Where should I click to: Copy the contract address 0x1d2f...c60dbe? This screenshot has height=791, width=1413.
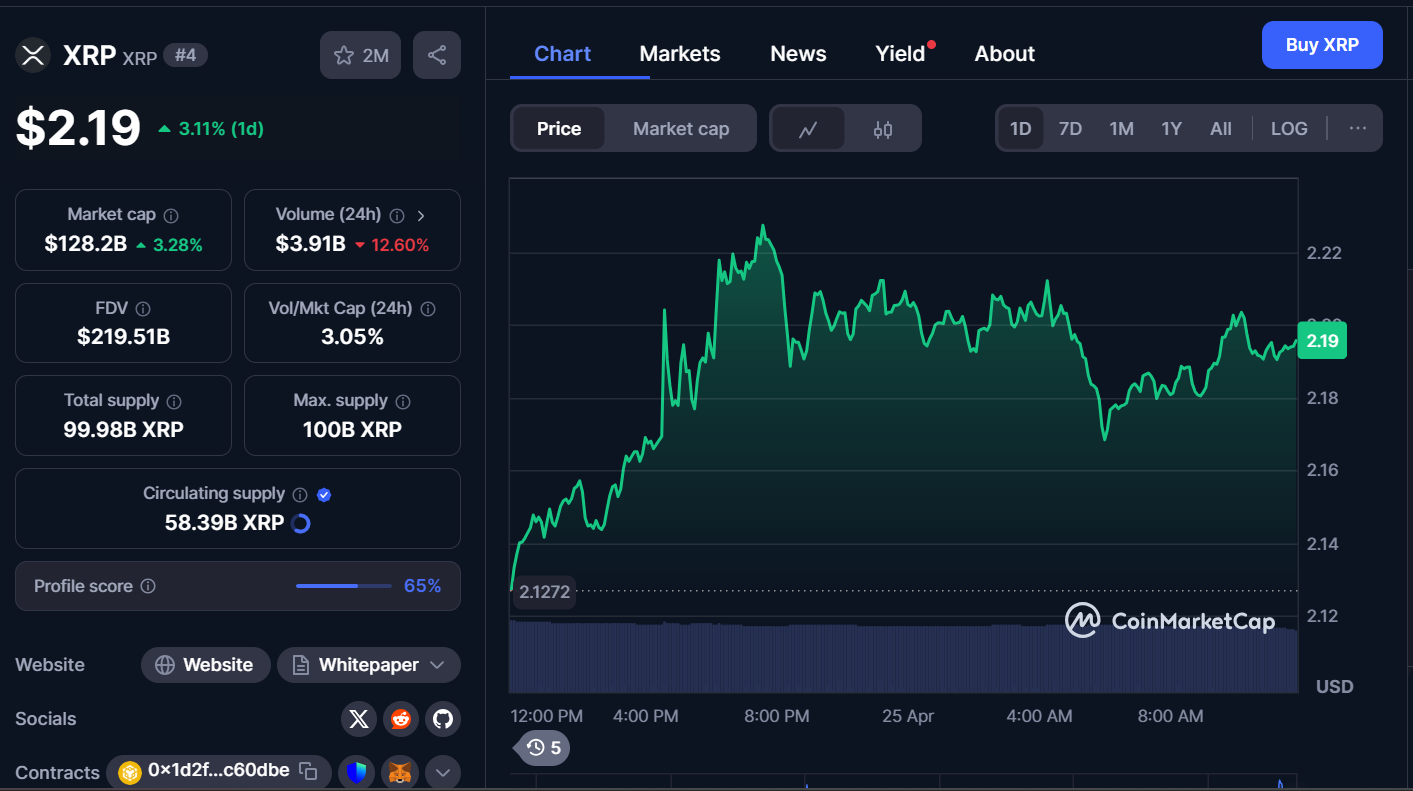click(x=309, y=771)
